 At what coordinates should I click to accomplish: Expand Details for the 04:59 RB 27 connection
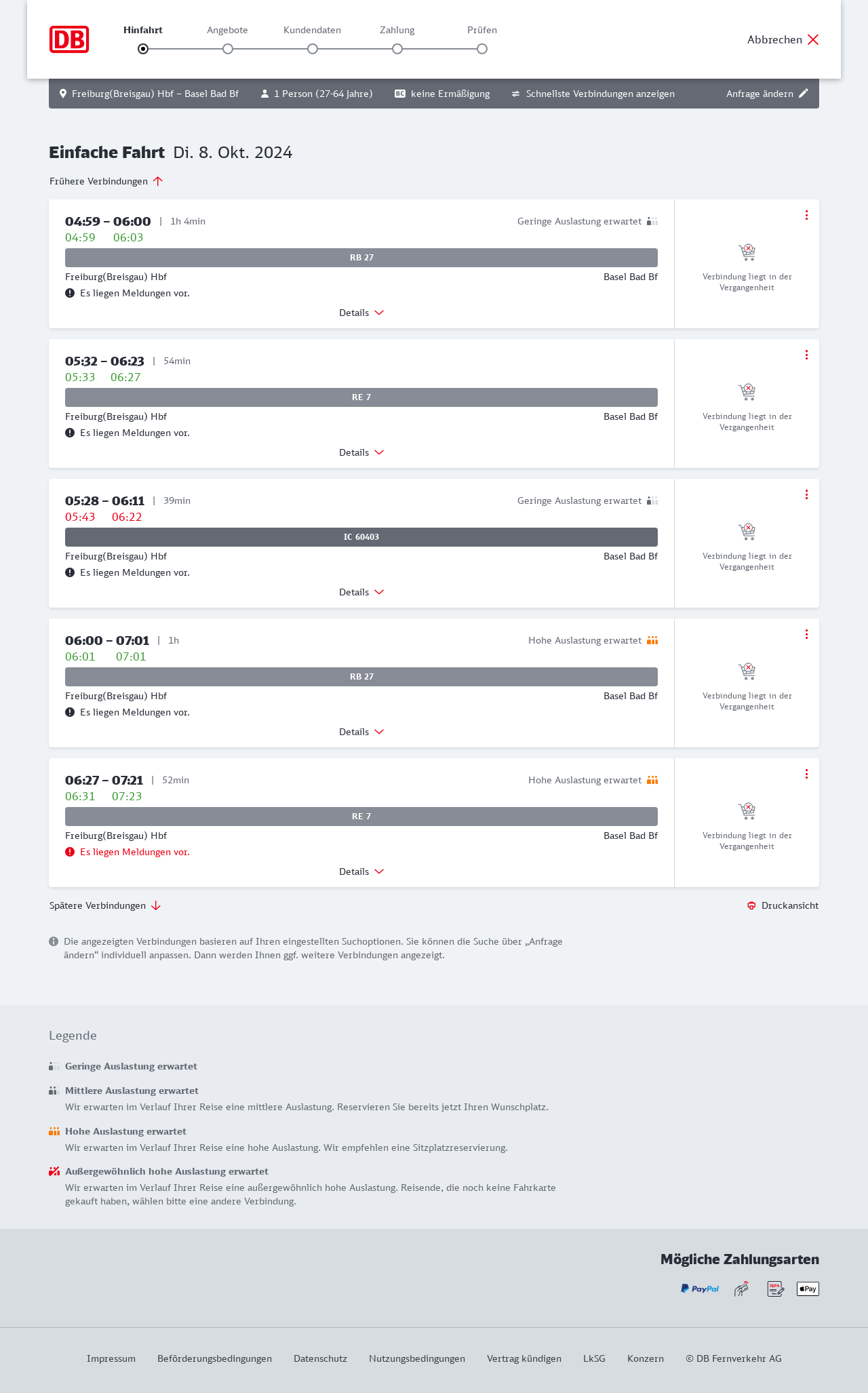point(361,313)
